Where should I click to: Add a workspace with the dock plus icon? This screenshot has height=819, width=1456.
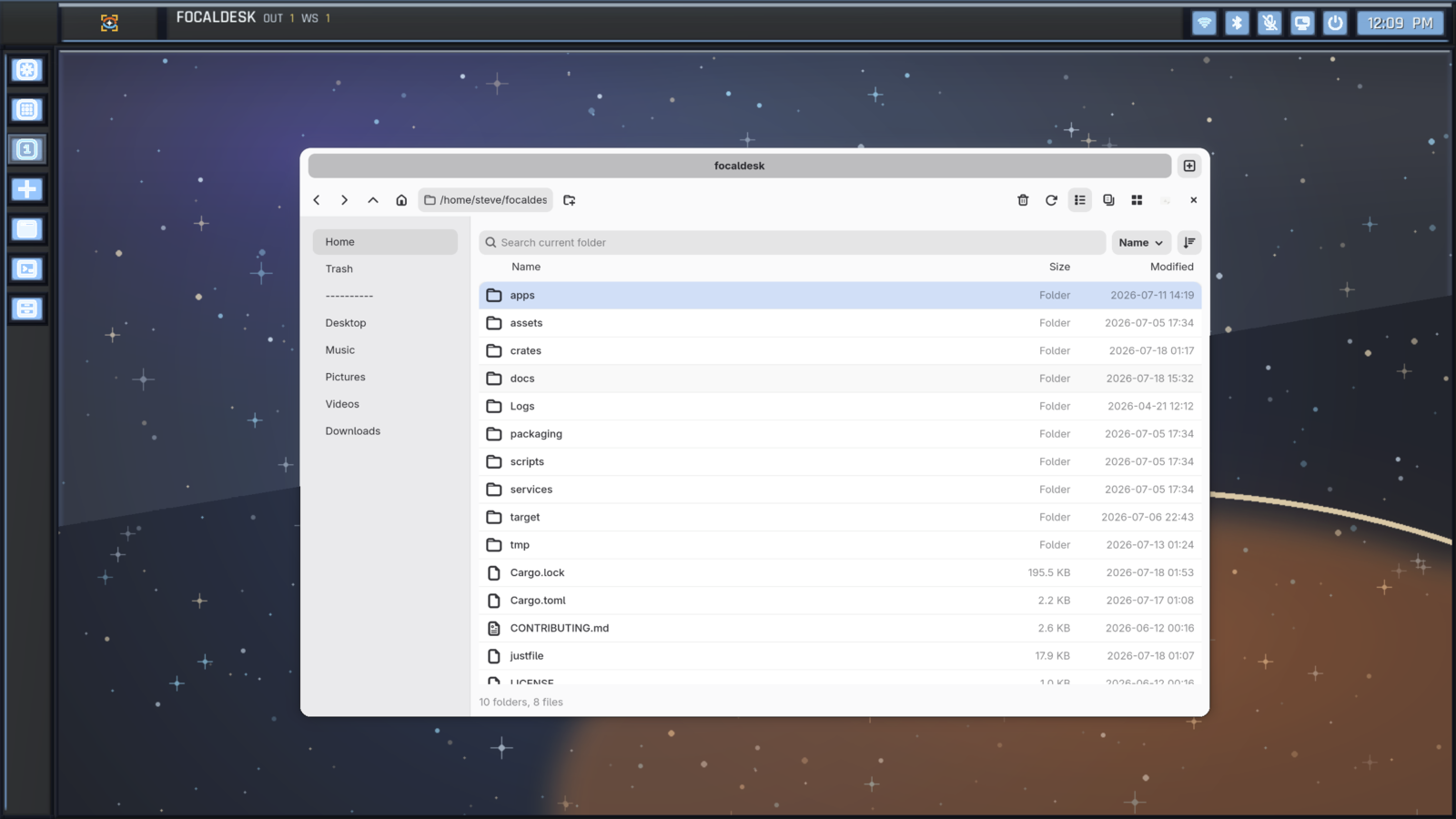pyautogui.click(x=27, y=189)
